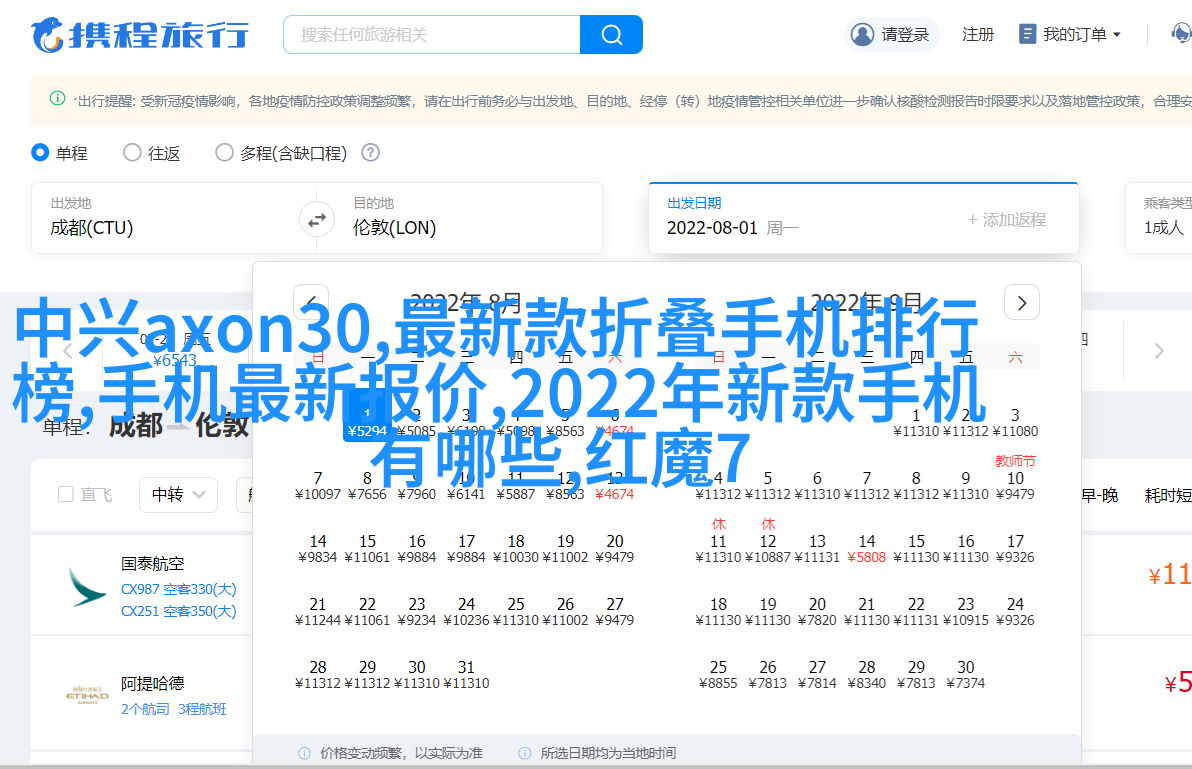Select September 30 priced ¥7374
This screenshot has width=1192, height=769.
pos(965,675)
